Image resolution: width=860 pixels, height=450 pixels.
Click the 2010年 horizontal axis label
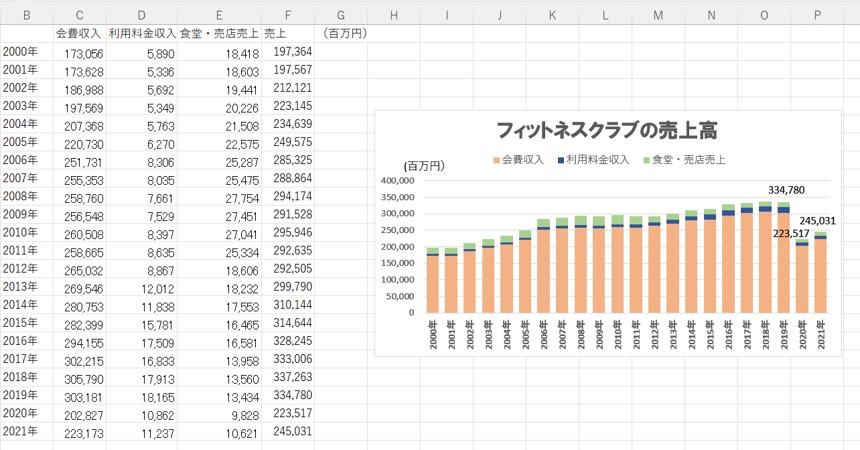(618, 334)
